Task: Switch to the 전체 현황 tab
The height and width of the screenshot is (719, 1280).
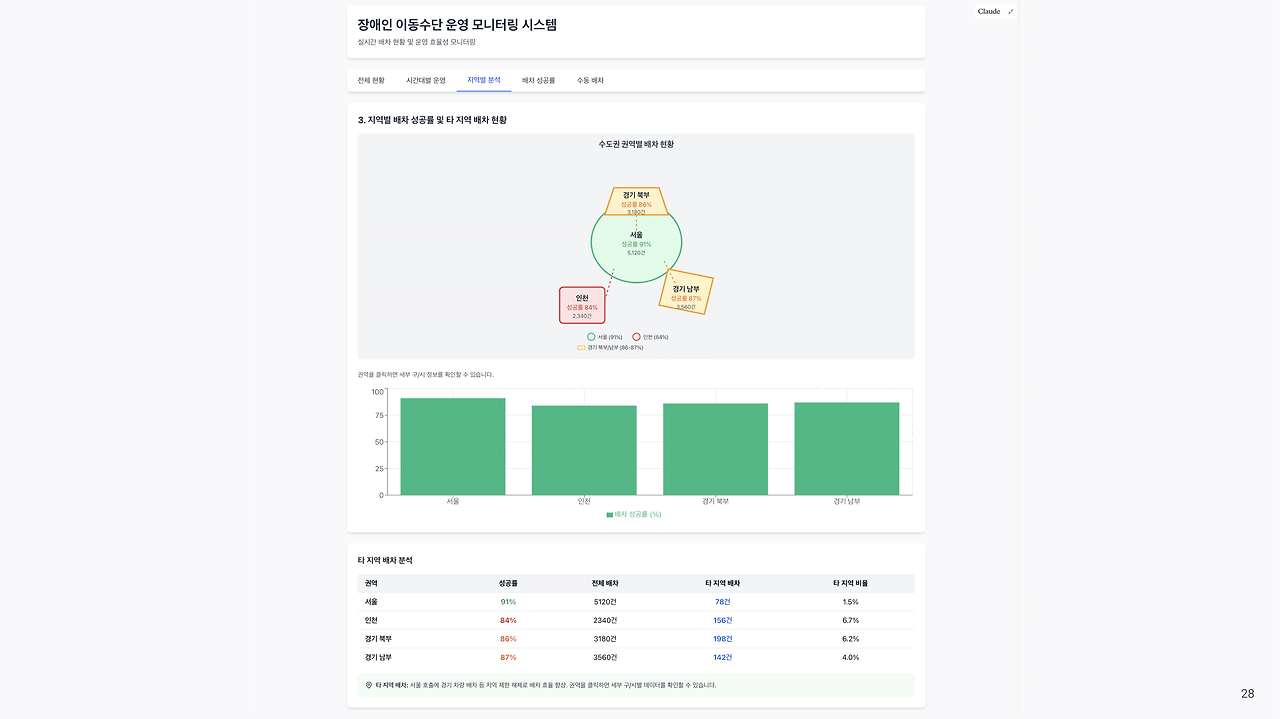Action: point(371,79)
